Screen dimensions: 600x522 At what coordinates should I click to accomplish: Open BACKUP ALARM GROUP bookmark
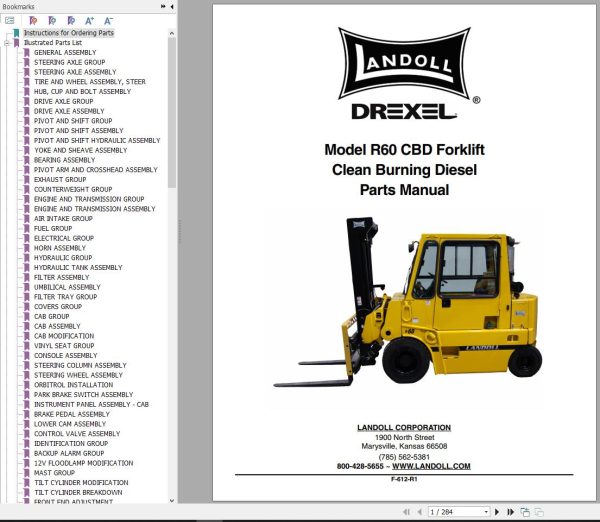(x=69, y=453)
